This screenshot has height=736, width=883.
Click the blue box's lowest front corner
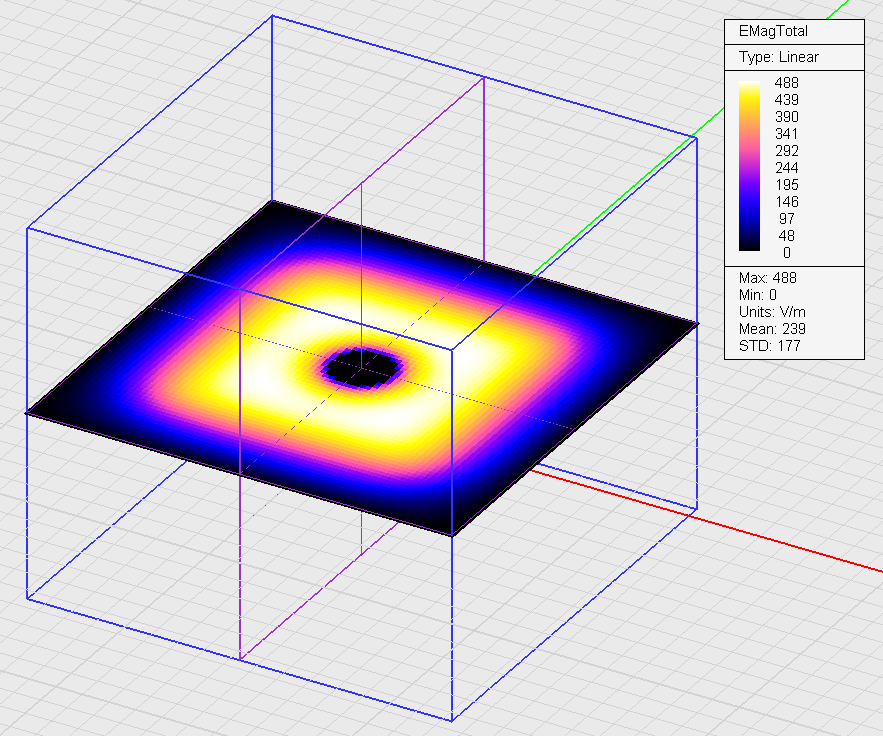point(453,720)
